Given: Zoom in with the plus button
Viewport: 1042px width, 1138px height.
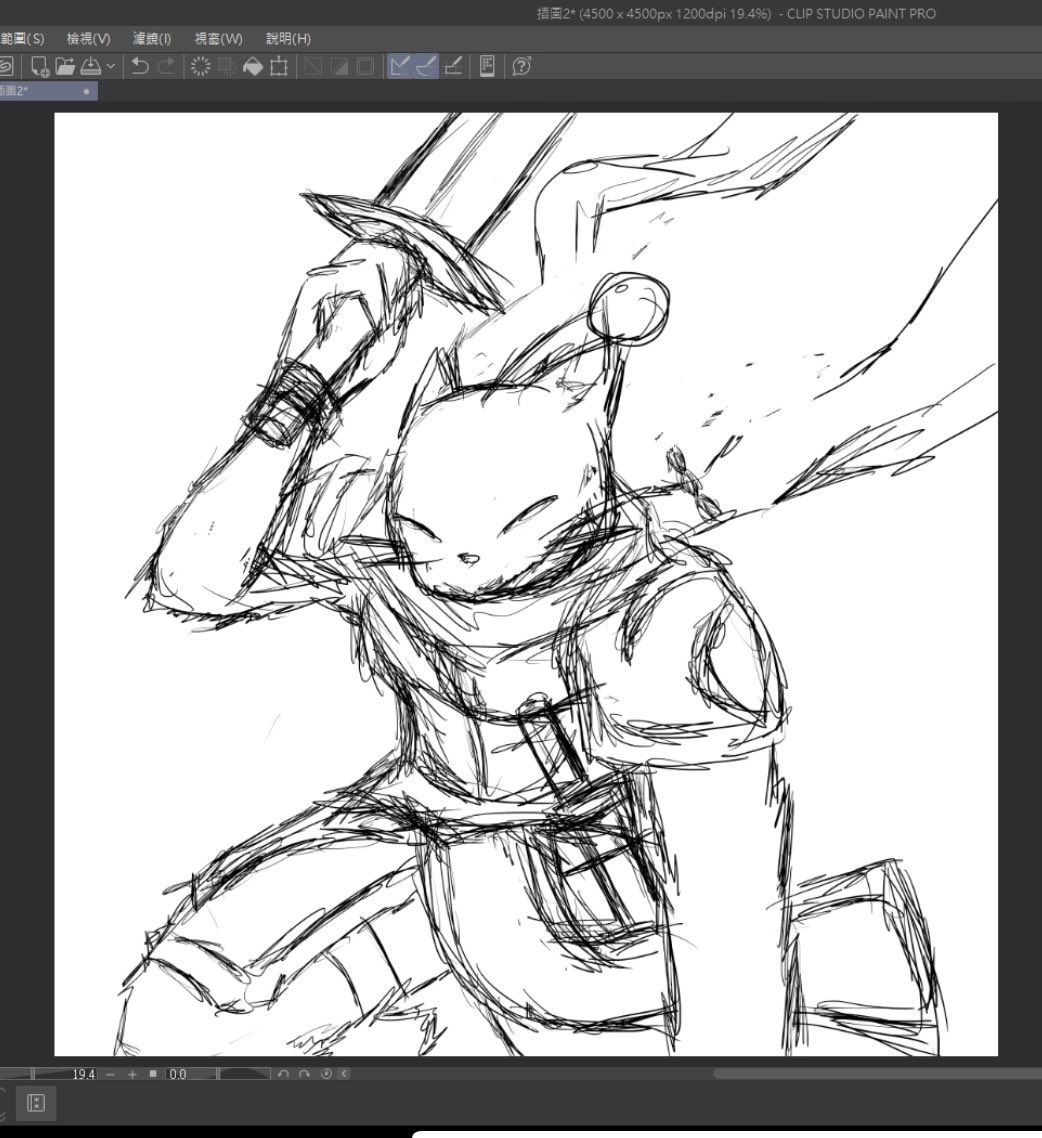Looking at the screenshot, I should [132, 1073].
